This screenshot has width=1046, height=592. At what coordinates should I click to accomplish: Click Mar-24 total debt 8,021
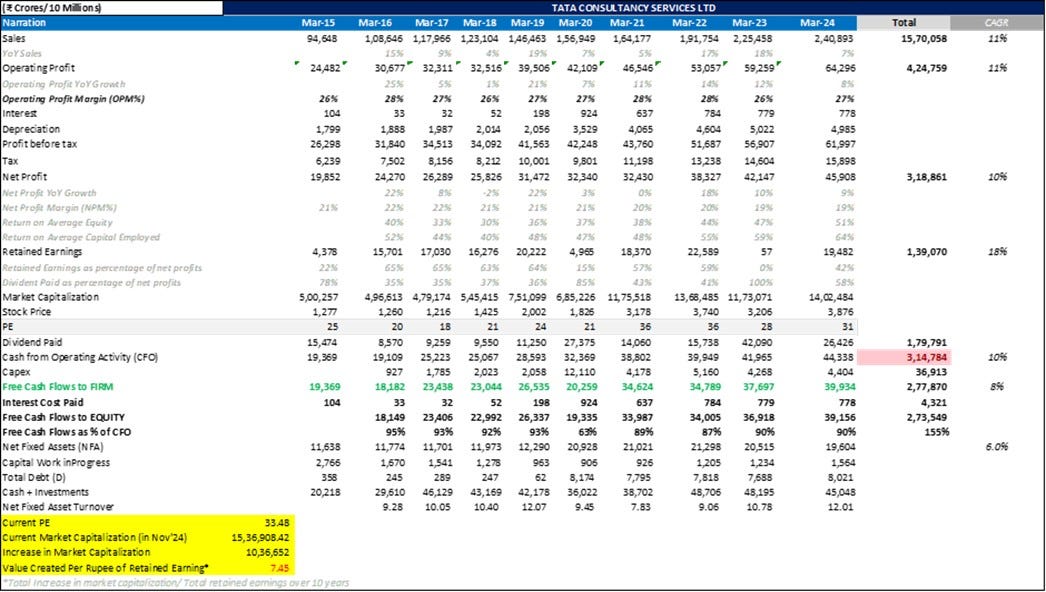tap(841, 477)
